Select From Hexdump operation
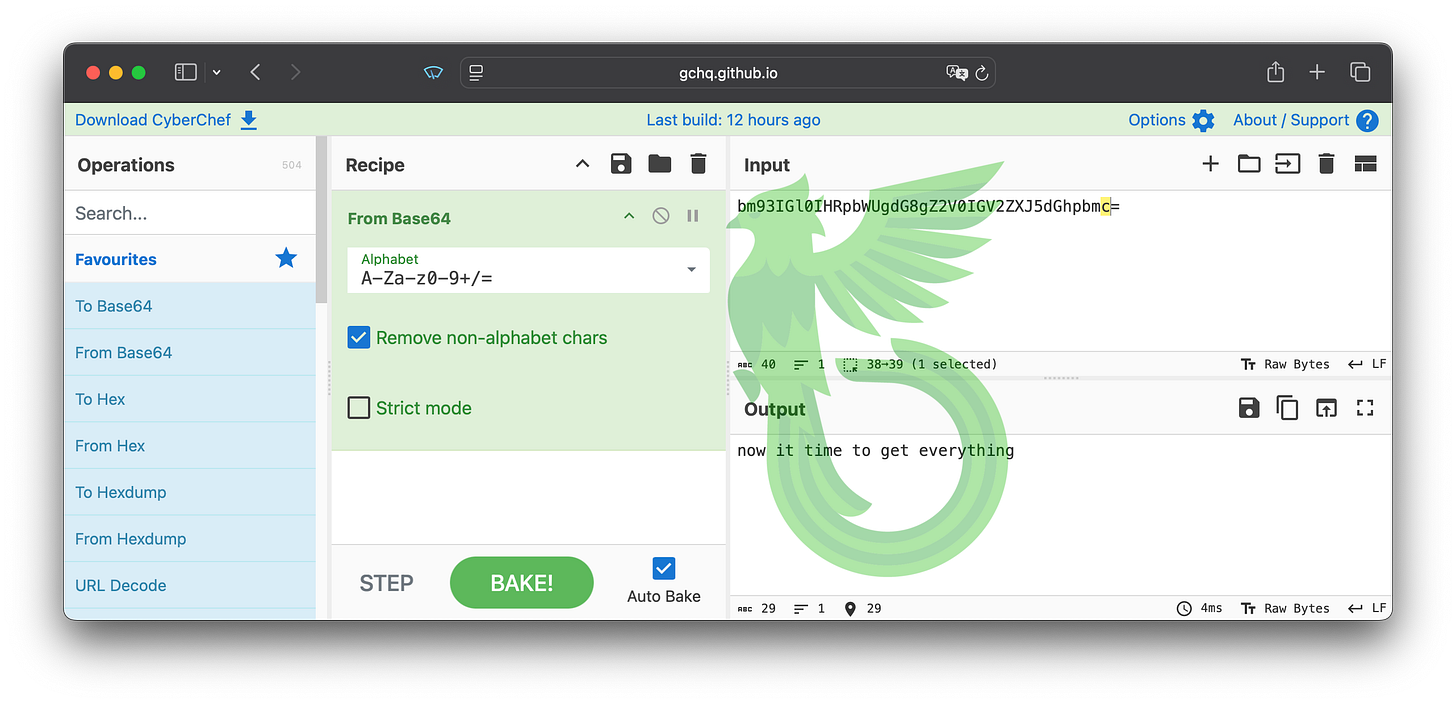1456x704 pixels. pyautogui.click(x=190, y=538)
